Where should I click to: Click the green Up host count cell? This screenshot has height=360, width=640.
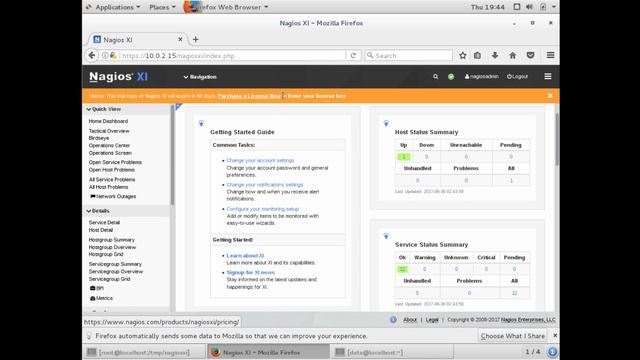[x=404, y=157]
